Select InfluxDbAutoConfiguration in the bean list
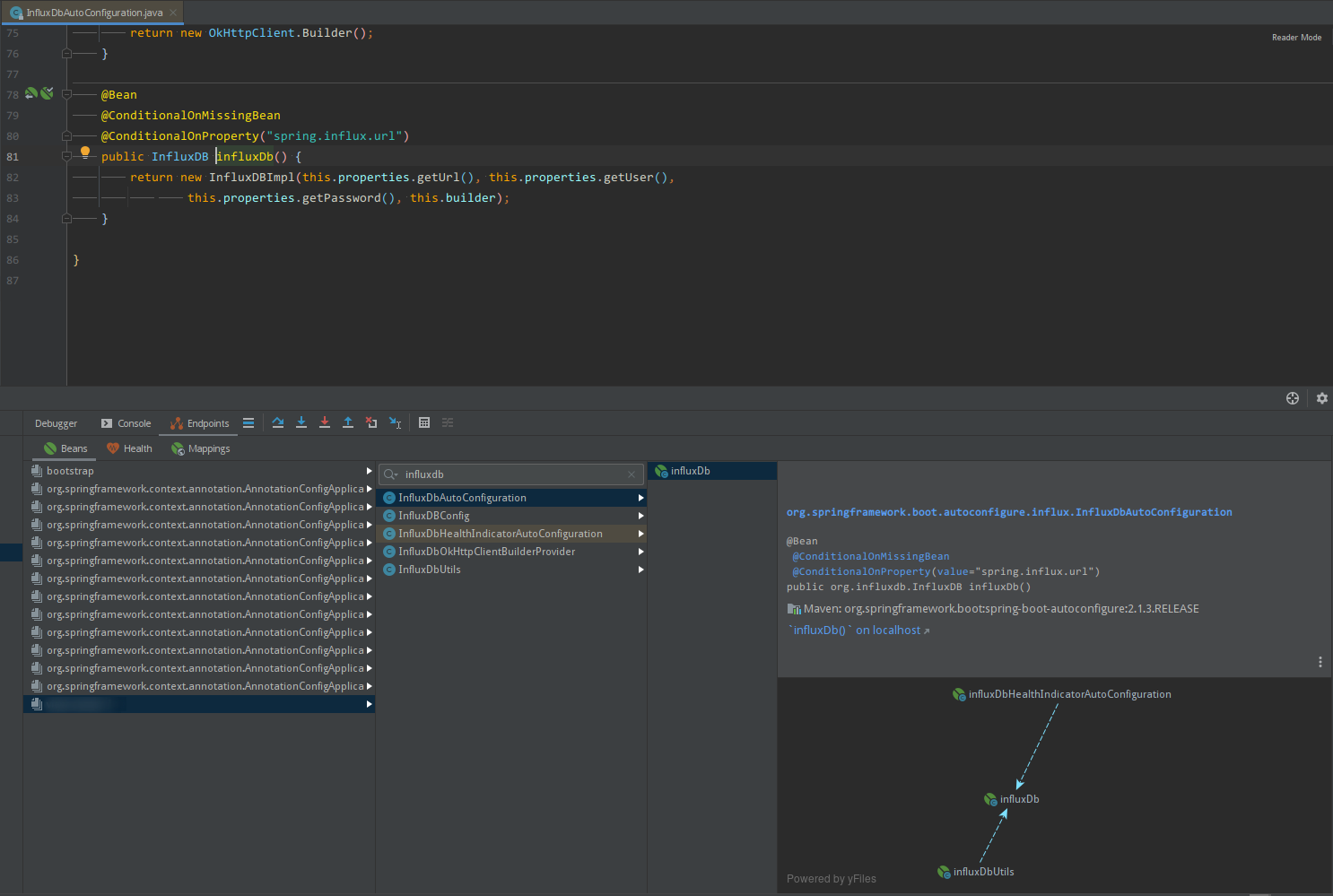1333x896 pixels. click(x=512, y=498)
